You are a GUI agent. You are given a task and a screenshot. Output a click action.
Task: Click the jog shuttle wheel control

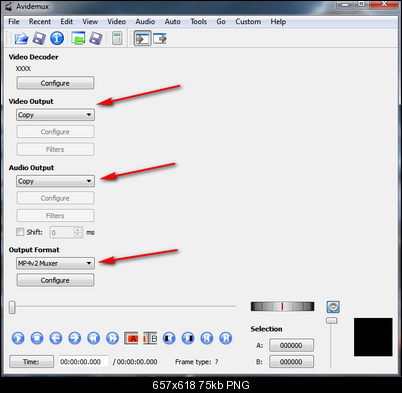coord(282,306)
